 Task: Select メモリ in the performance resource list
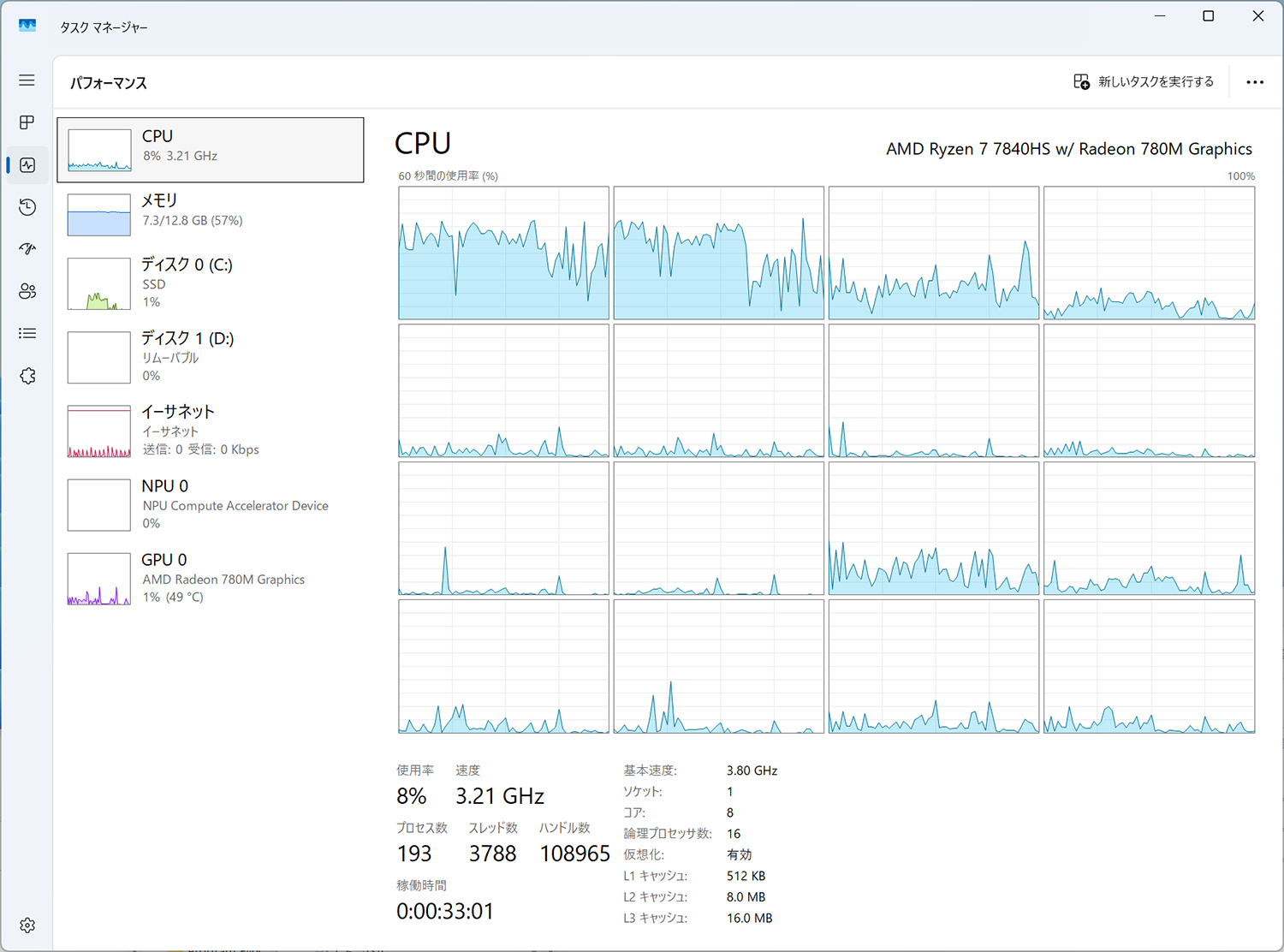(x=211, y=213)
